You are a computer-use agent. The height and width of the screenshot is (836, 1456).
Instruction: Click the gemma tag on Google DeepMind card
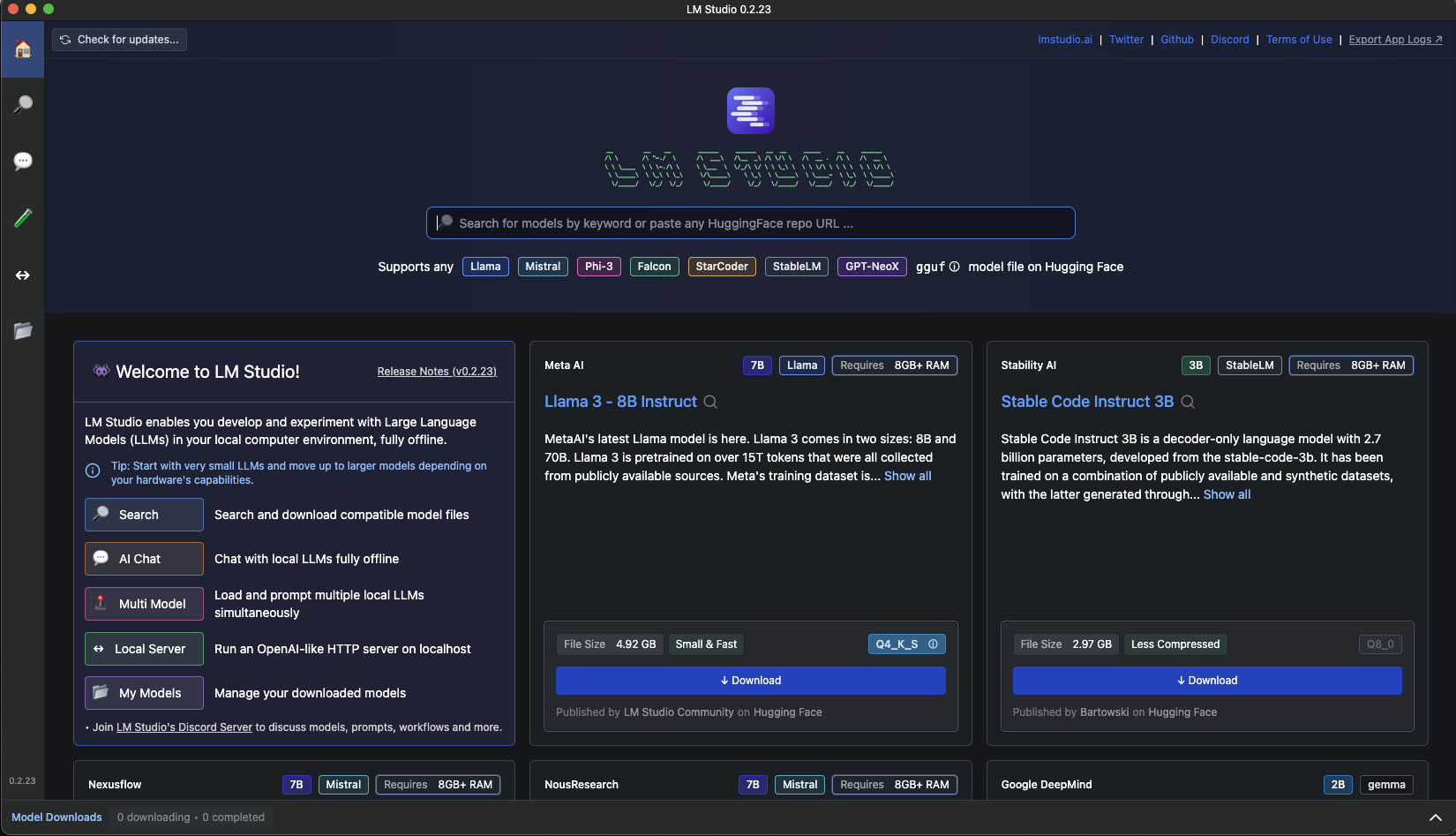tap(1386, 785)
